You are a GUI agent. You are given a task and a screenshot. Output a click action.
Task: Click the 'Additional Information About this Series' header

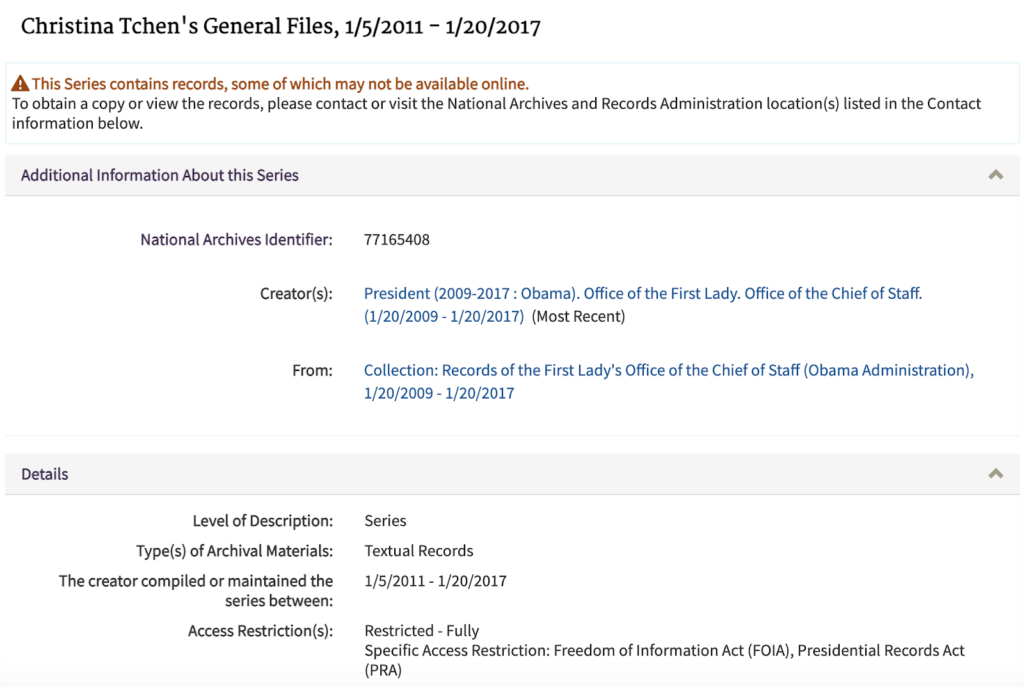(x=160, y=175)
